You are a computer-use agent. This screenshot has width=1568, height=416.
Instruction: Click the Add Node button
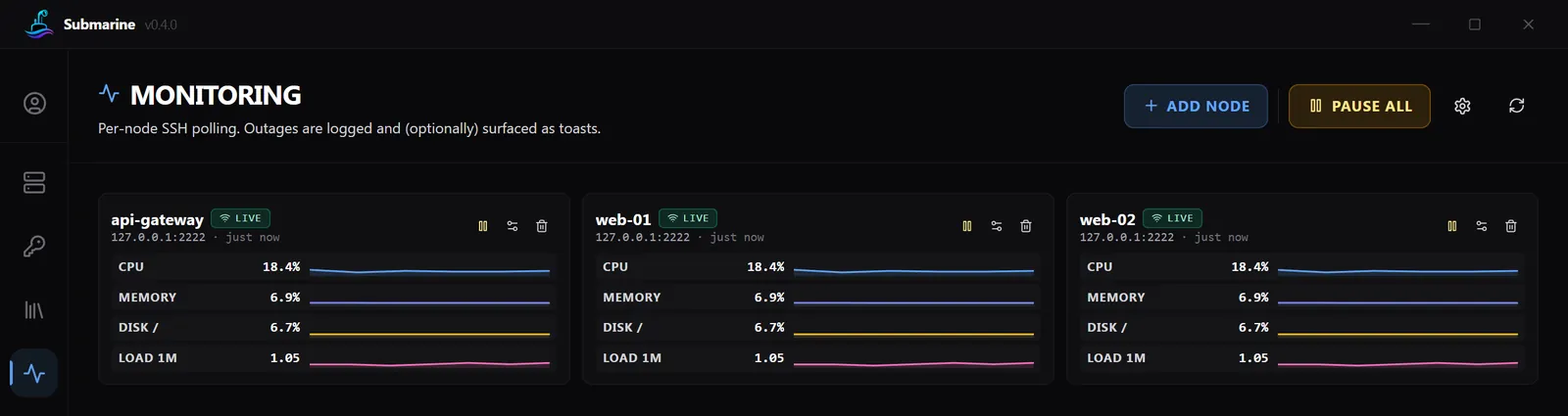[x=1196, y=106]
